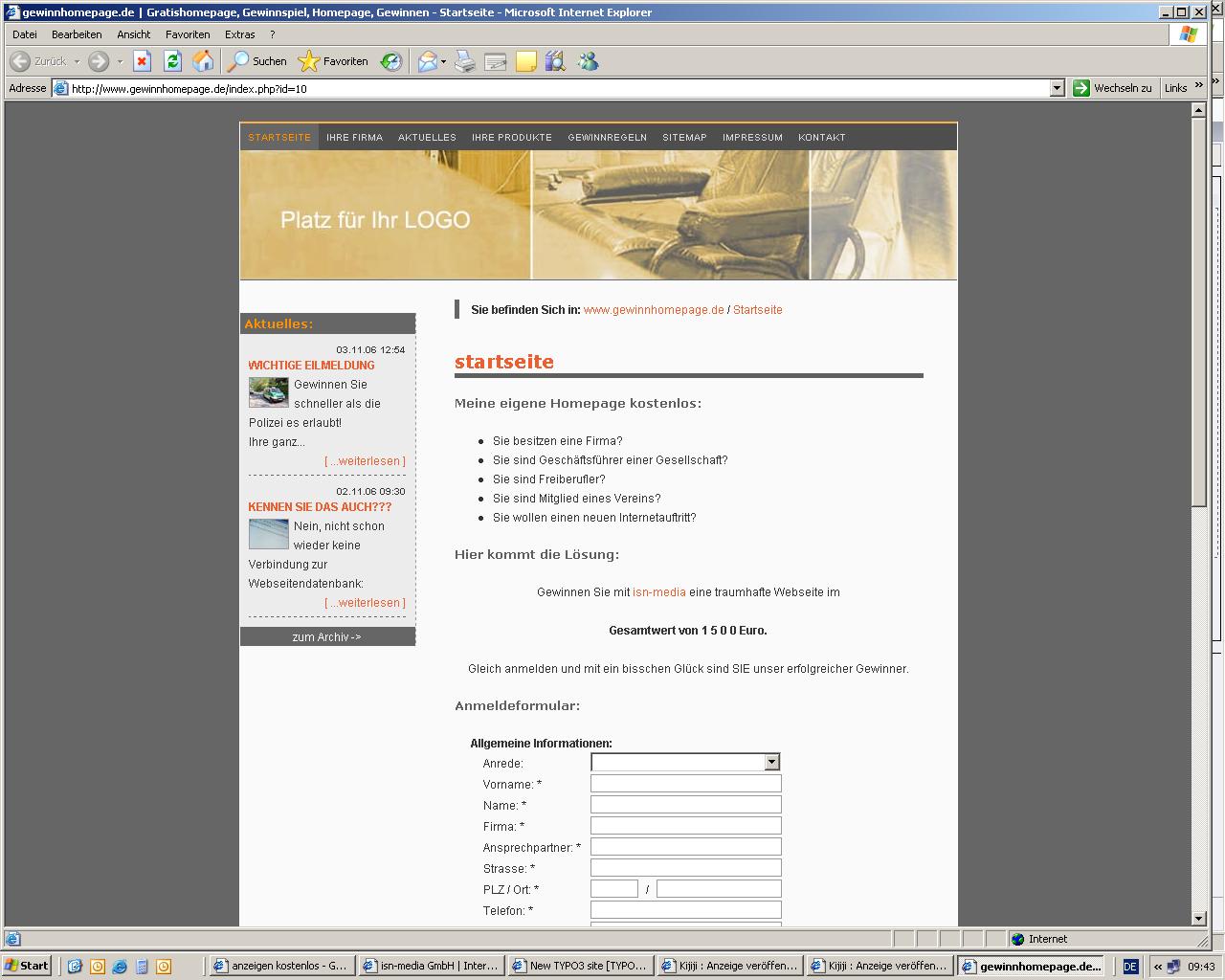
Task: Click the History (Verlauf) toolbar icon
Action: [390, 61]
